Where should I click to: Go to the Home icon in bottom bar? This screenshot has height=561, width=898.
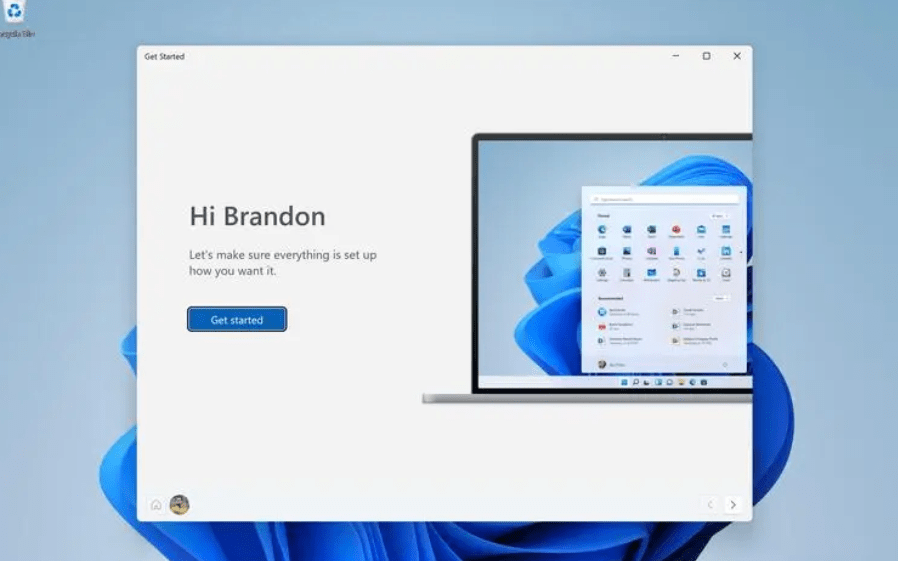click(156, 505)
